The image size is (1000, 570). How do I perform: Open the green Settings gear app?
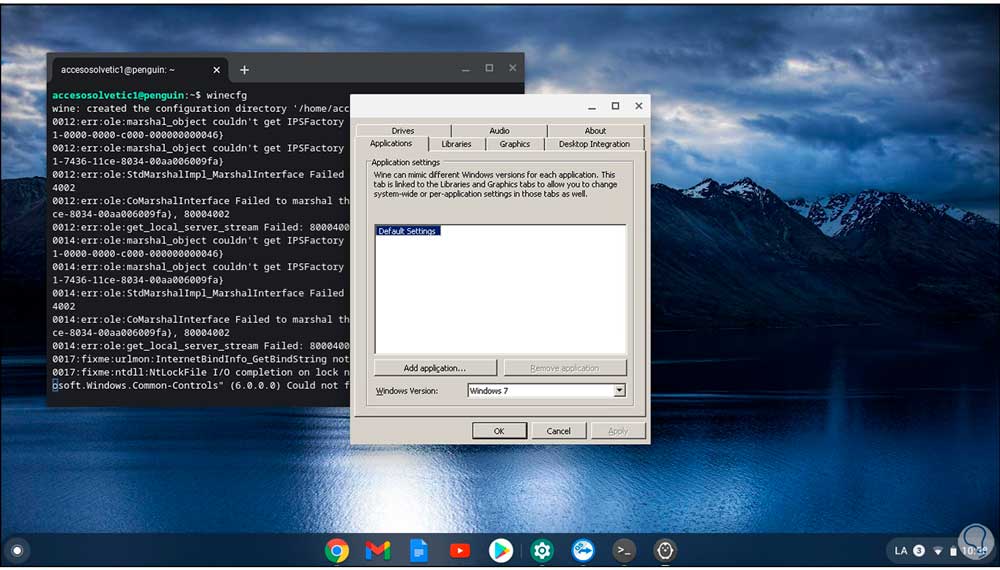tap(542, 550)
